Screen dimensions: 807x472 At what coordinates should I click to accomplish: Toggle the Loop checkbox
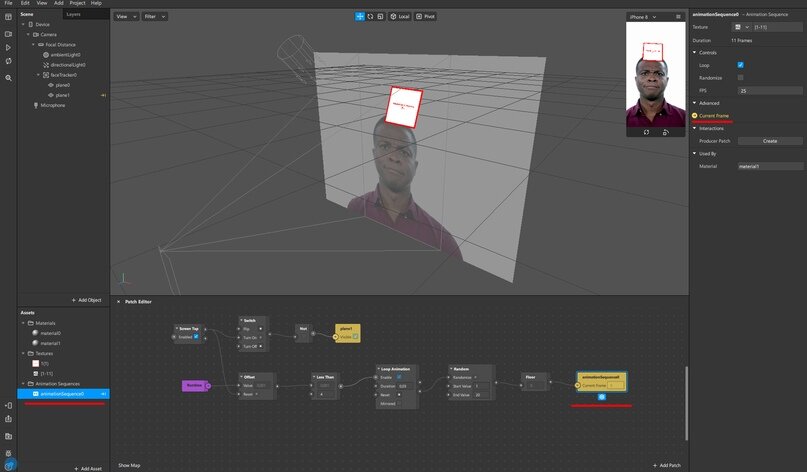click(740, 65)
